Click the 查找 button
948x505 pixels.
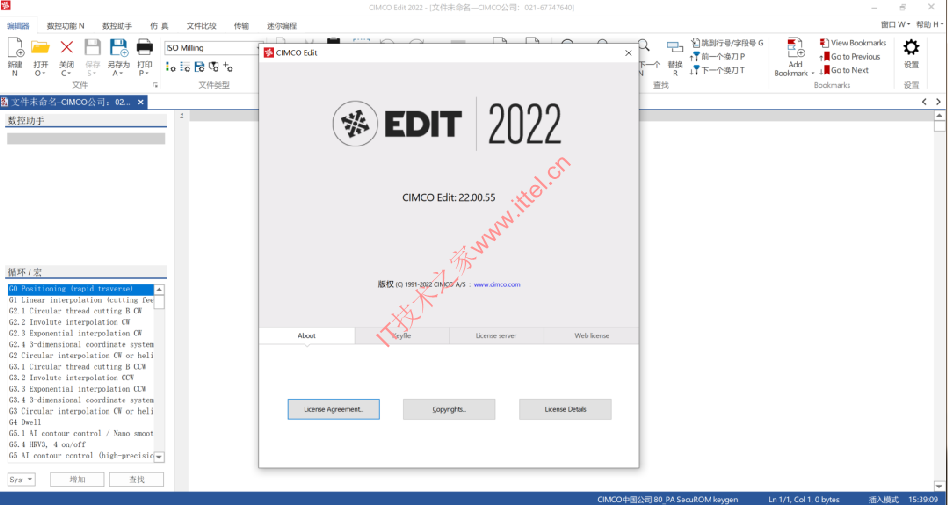pyautogui.click(x=137, y=480)
